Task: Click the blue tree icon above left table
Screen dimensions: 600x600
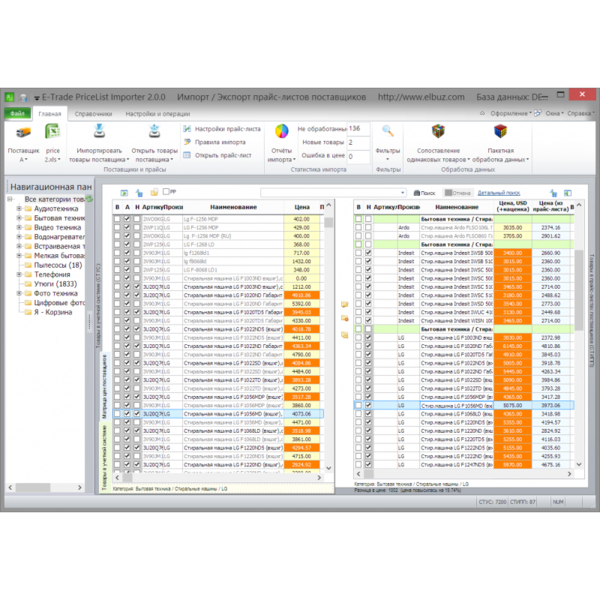Action: pyautogui.click(x=139, y=193)
